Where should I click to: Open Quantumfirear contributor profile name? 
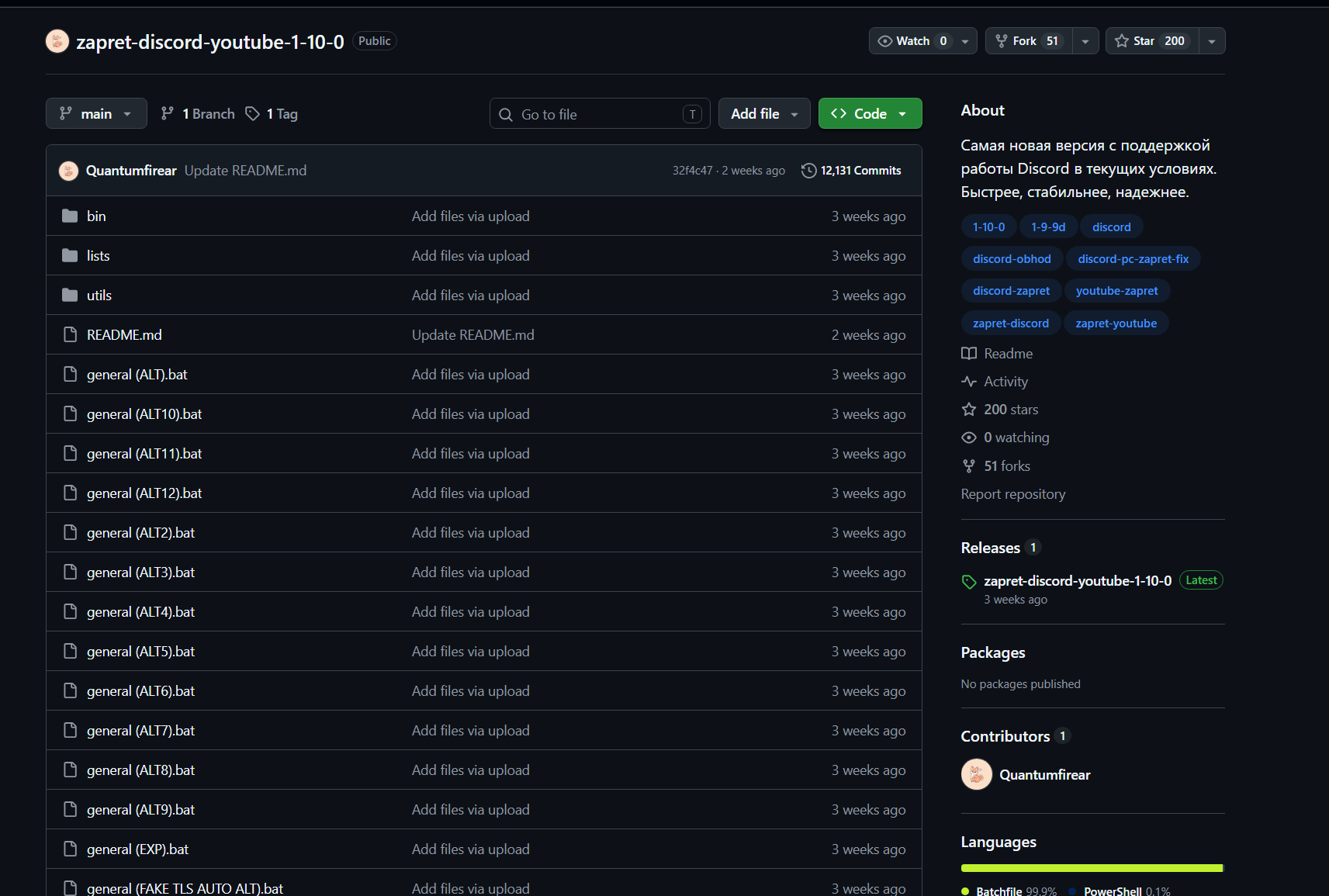(x=1044, y=775)
